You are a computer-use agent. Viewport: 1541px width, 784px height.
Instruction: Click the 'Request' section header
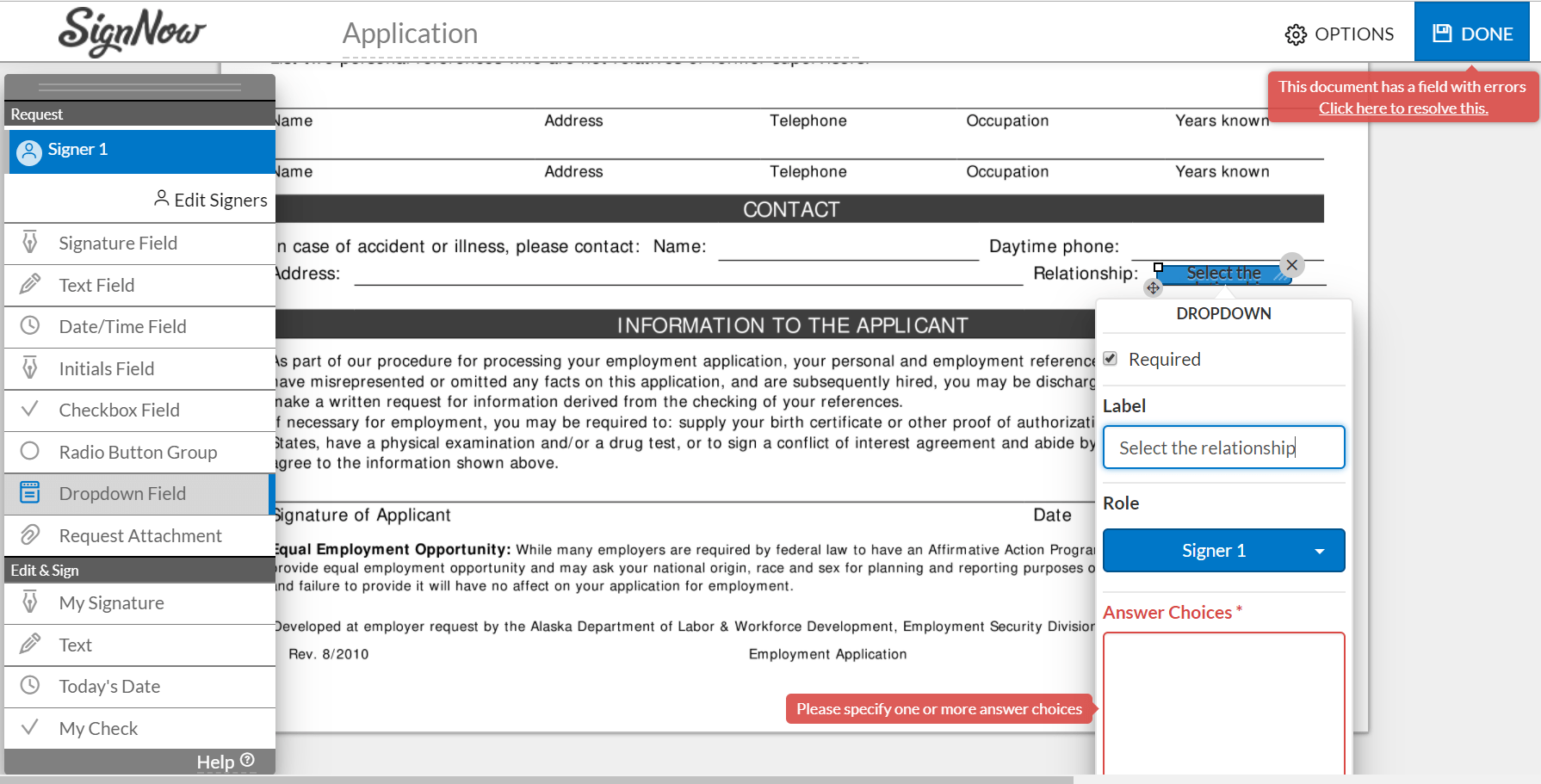pyautogui.click(x=139, y=114)
